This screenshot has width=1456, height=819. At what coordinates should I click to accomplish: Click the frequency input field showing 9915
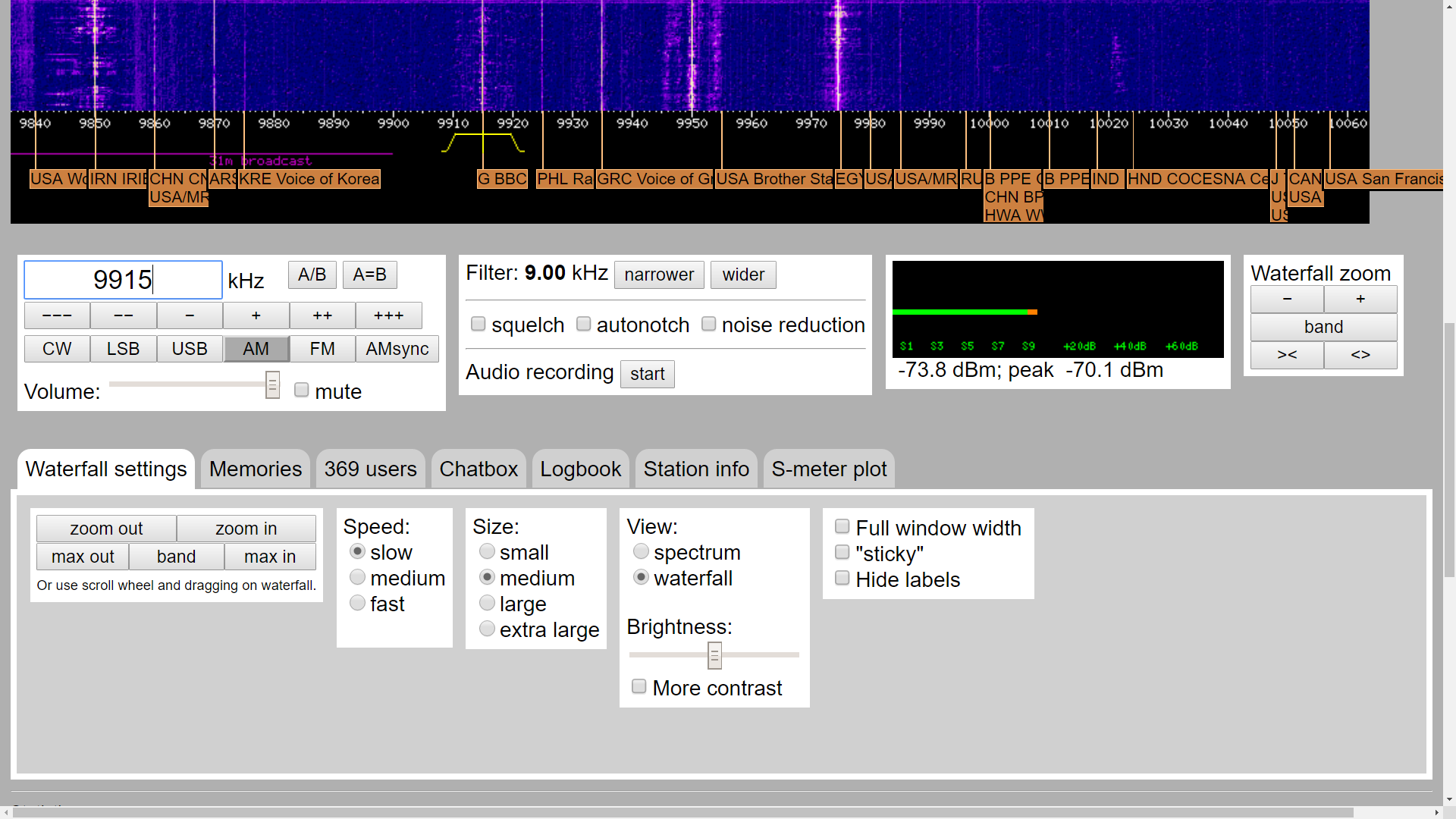123,280
